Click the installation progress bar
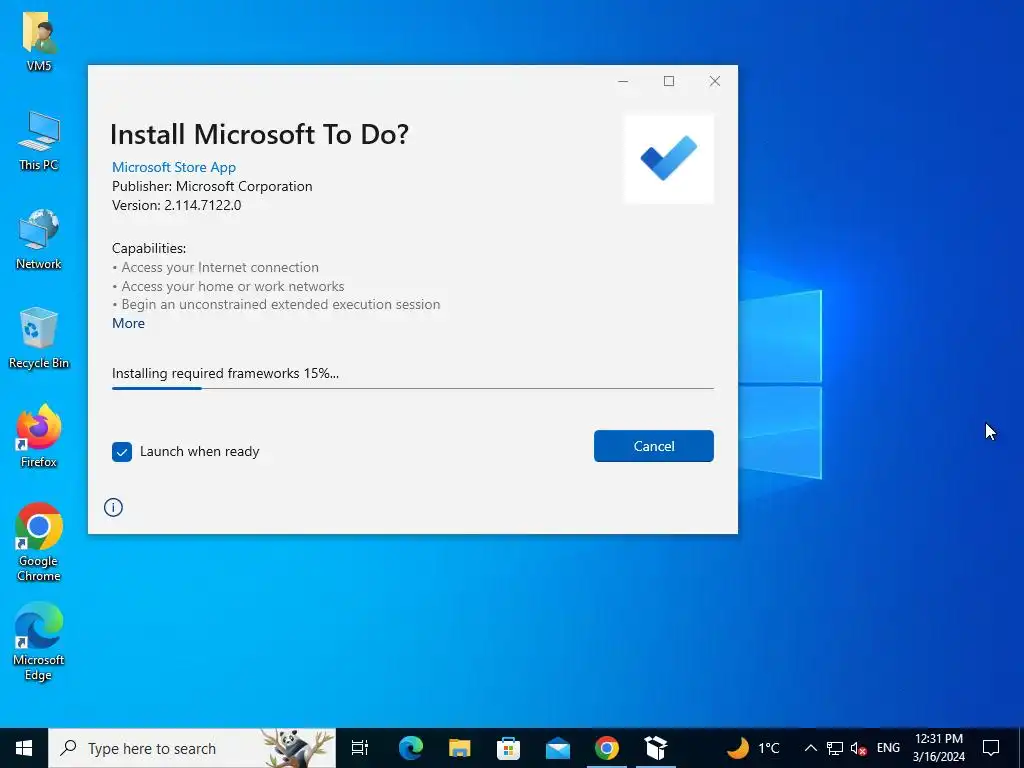 click(x=413, y=388)
